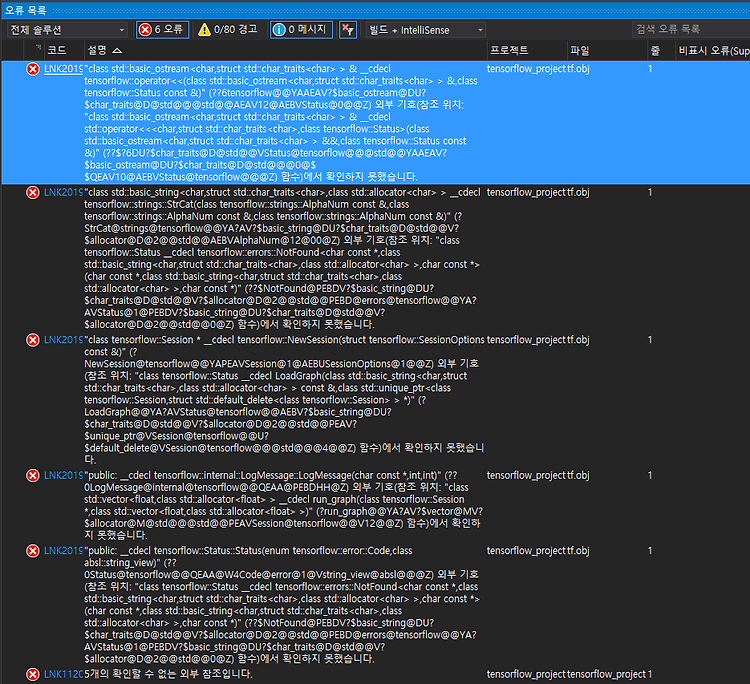Sort by the 비표시 오류 column header
The width and height of the screenshot is (750, 684).
click(x=714, y=50)
